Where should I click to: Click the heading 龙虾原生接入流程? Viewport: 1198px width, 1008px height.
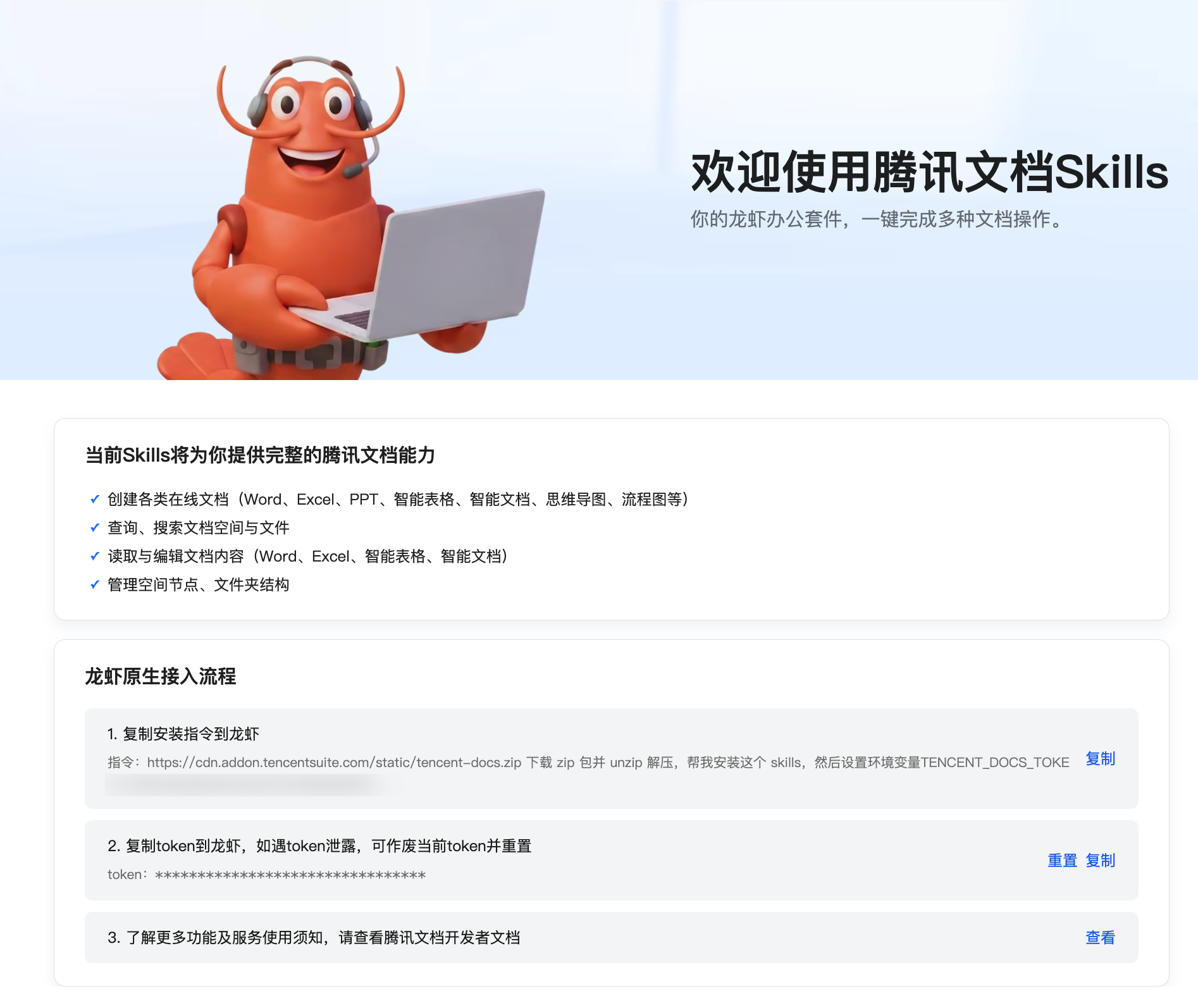coord(161,676)
